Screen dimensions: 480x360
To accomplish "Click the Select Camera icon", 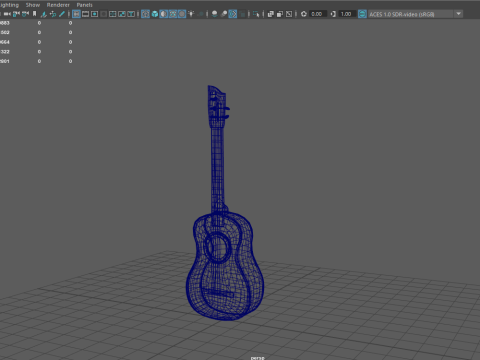I will coord(7,14).
